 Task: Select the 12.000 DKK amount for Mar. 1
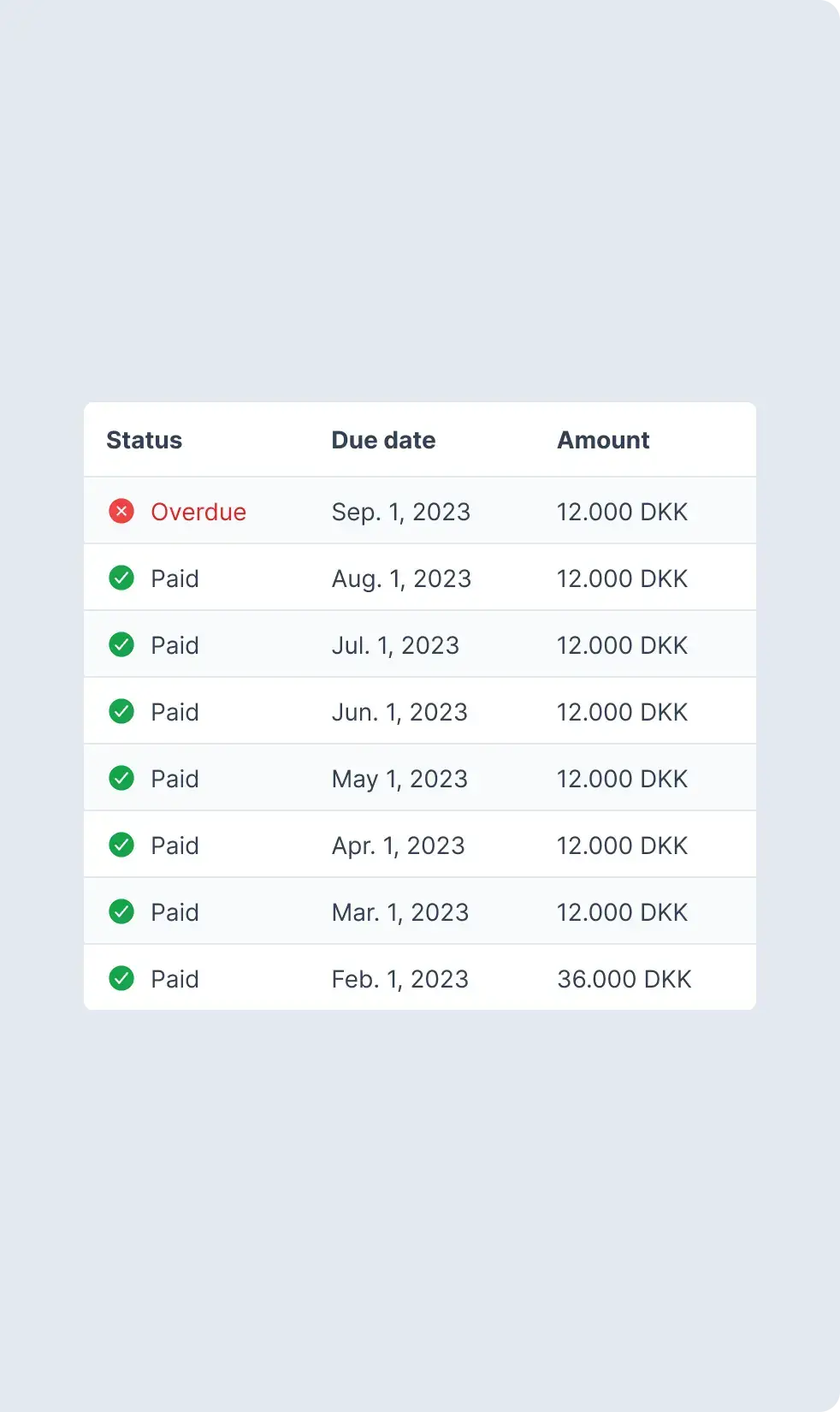[622, 913]
